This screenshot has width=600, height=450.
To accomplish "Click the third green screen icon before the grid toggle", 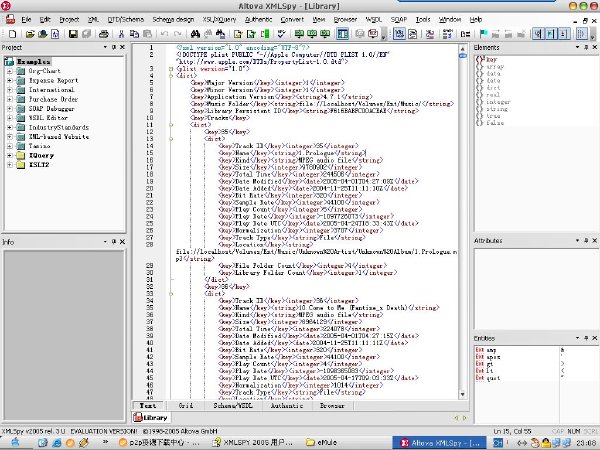I will (325, 34).
